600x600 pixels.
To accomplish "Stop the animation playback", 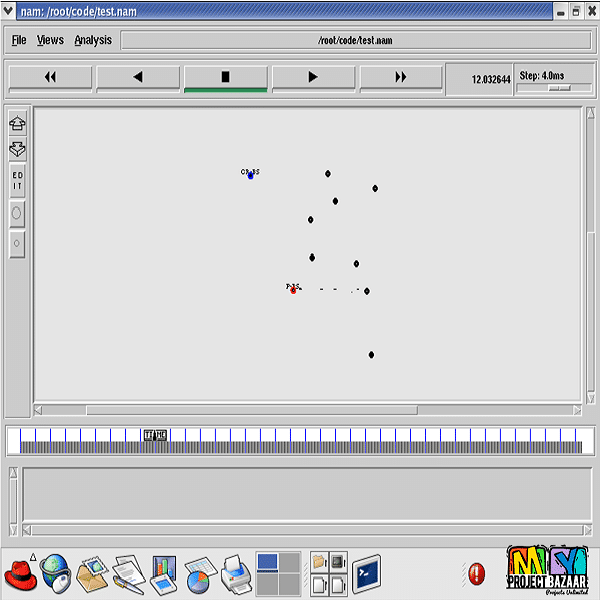I will pyautogui.click(x=225, y=77).
